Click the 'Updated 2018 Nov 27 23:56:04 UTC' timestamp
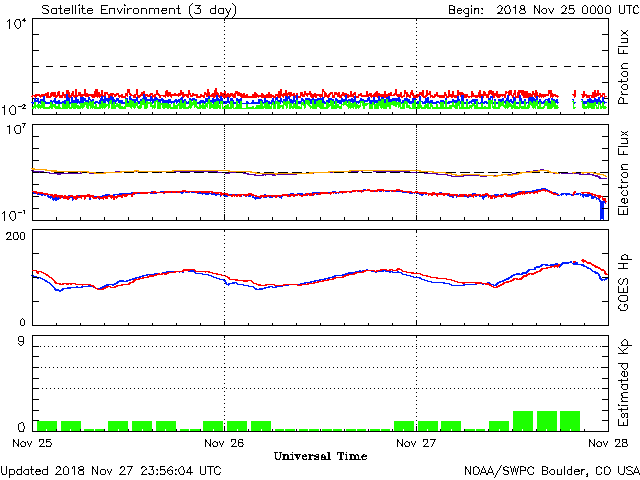 click(x=111, y=471)
